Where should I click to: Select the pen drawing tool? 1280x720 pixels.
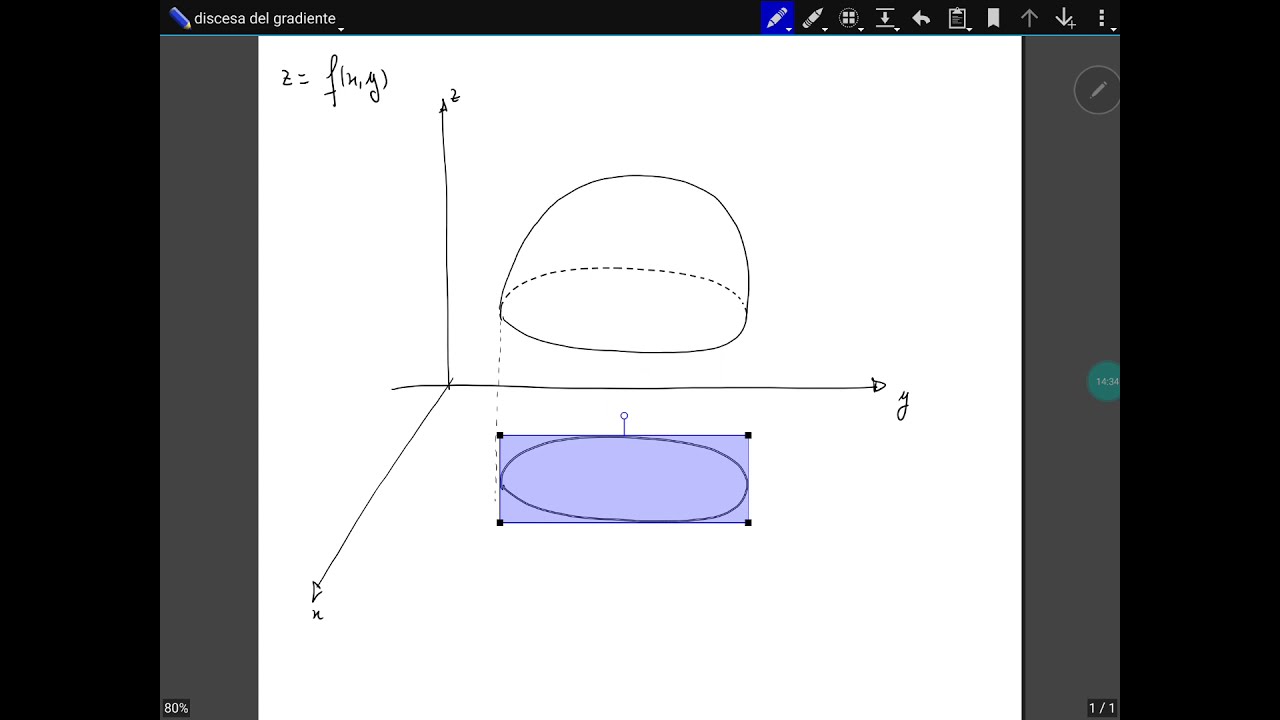click(x=777, y=18)
